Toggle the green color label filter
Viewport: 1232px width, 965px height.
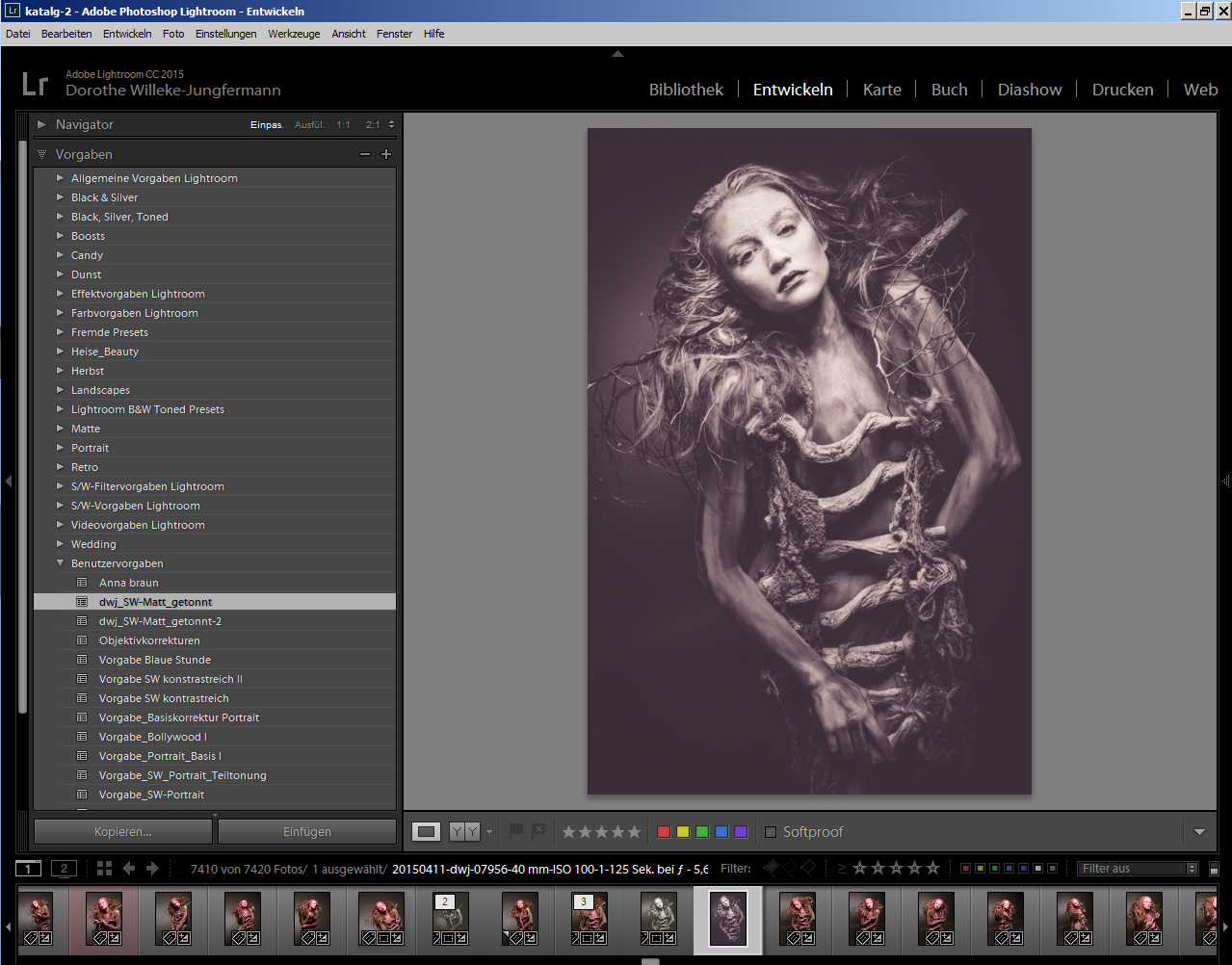(994, 868)
